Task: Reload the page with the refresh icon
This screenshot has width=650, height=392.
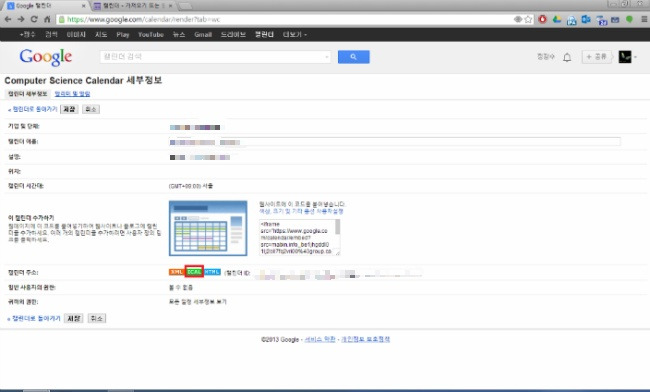Action: (34, 19)
